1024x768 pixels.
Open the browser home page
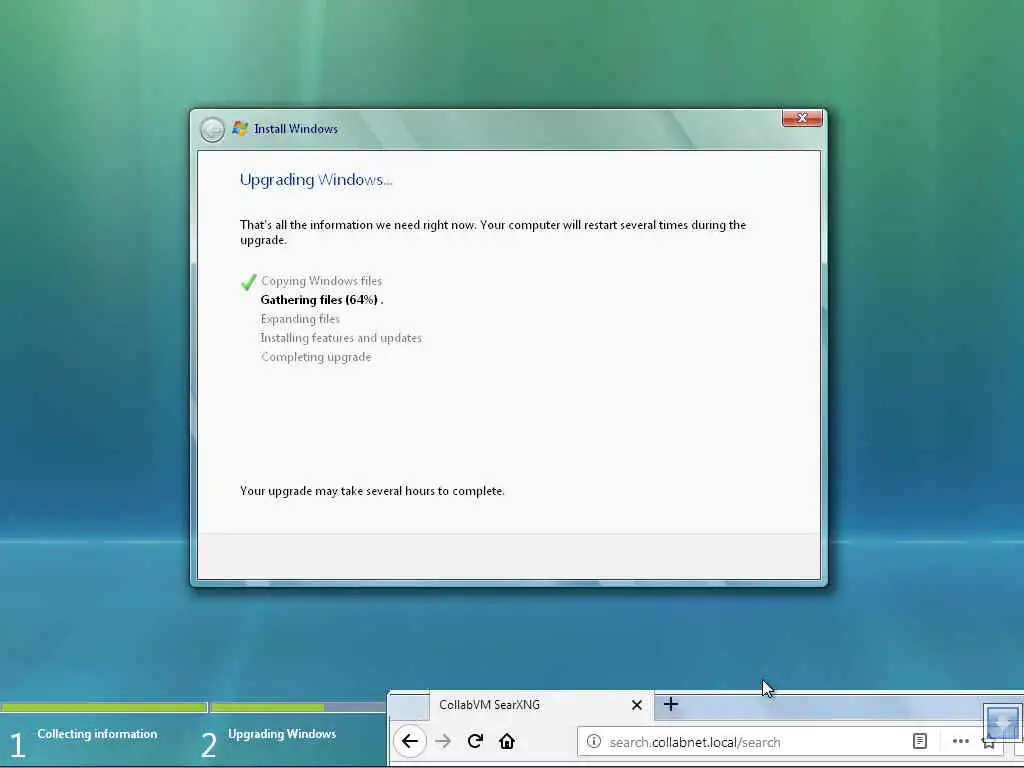click(x=507, y=741)
